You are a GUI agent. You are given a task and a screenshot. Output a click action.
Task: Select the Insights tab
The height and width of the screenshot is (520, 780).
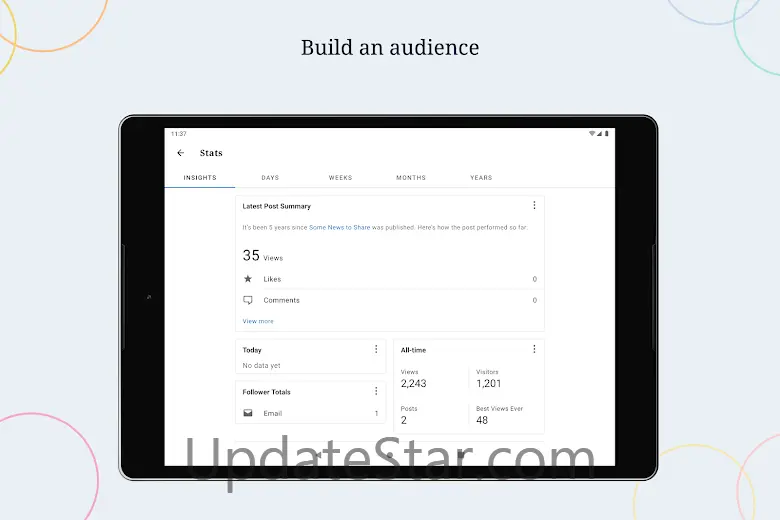coord(200,178)
